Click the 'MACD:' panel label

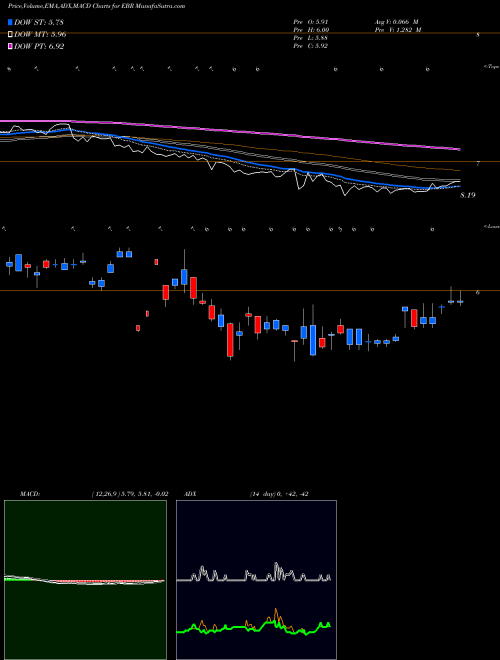[x=30, y=494]
